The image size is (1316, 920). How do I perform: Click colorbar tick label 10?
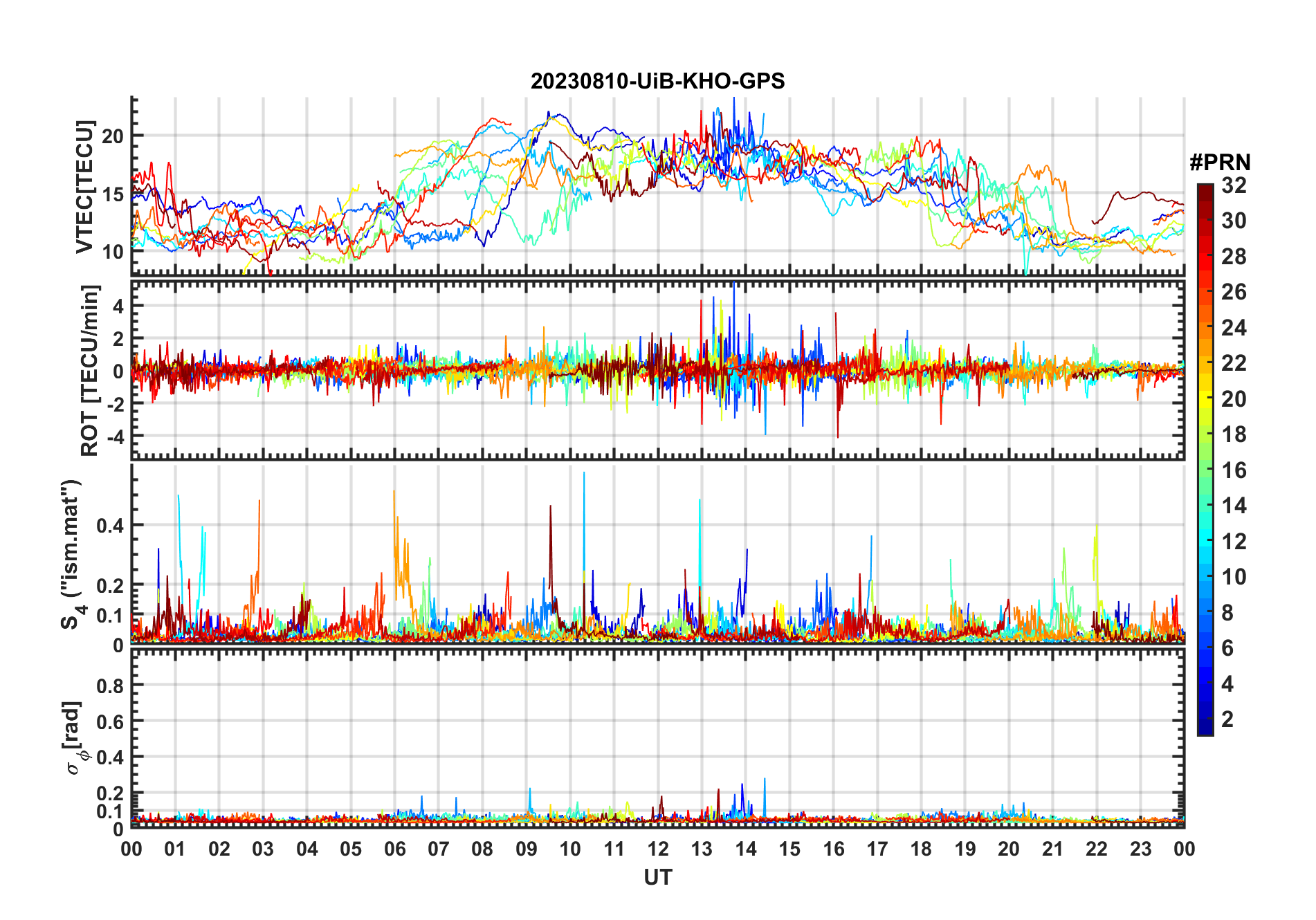pos(1234,577)
